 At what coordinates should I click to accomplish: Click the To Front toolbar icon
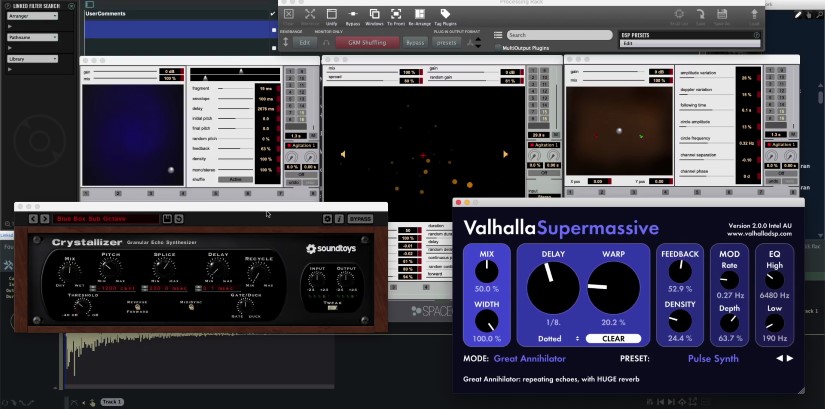click(396, 14)
